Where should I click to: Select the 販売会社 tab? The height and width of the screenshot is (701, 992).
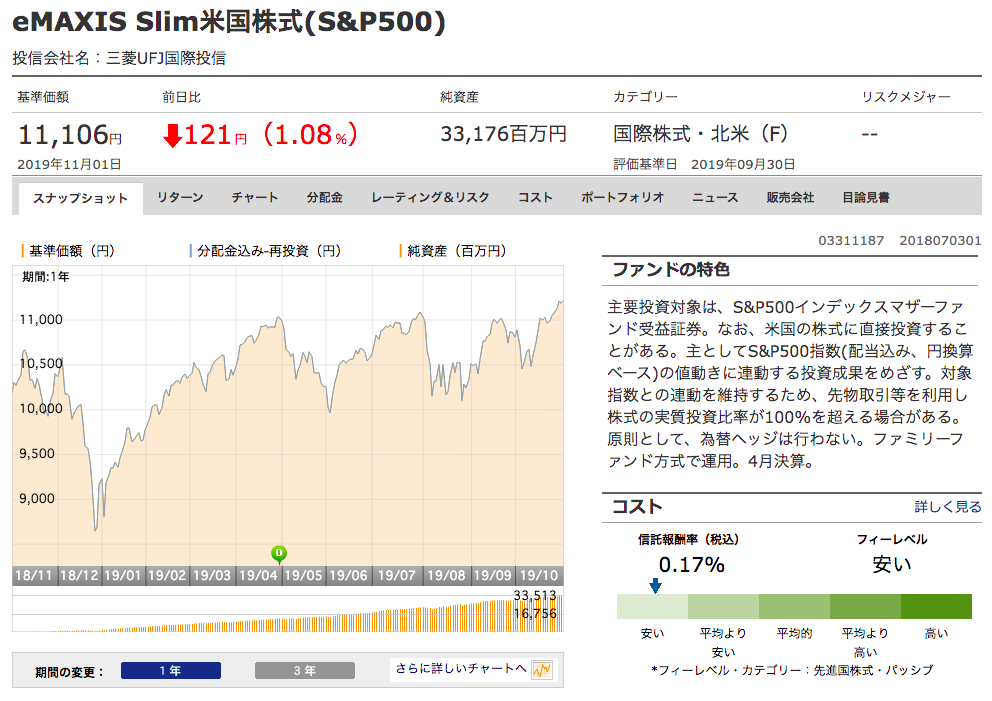point(790,197)
